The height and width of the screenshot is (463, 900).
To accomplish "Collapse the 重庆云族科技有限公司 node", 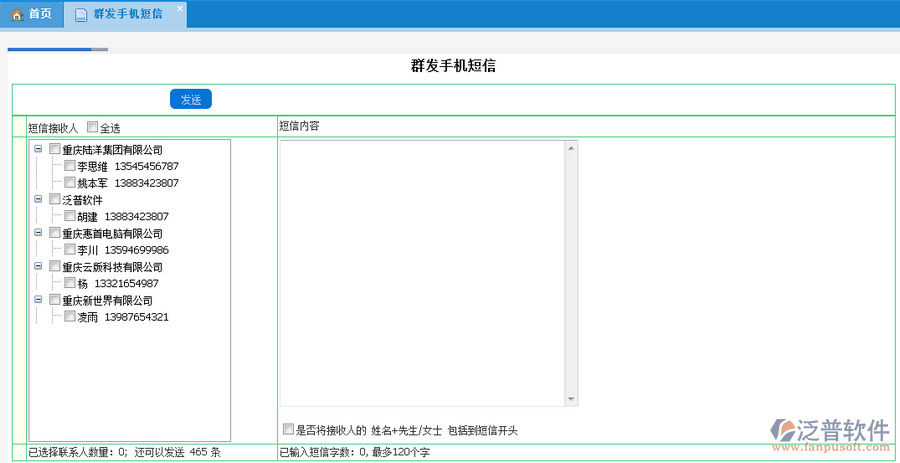I will pos(38,267).
